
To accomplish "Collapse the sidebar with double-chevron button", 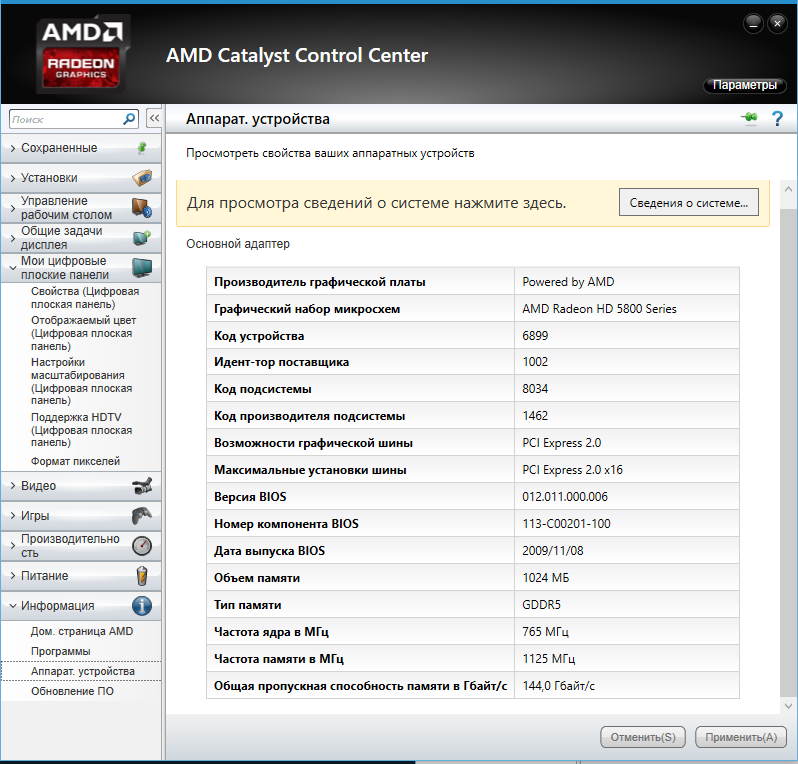I will pyautogui.click(x=154, y=119).
